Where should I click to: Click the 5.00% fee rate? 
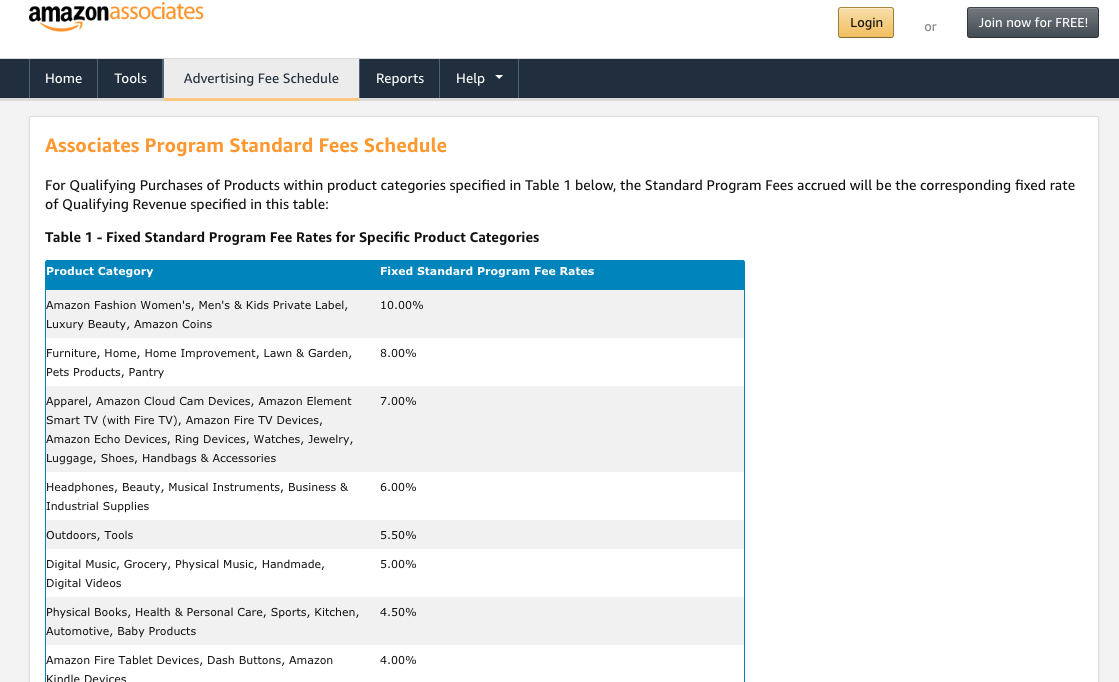[x=398, y=564]
